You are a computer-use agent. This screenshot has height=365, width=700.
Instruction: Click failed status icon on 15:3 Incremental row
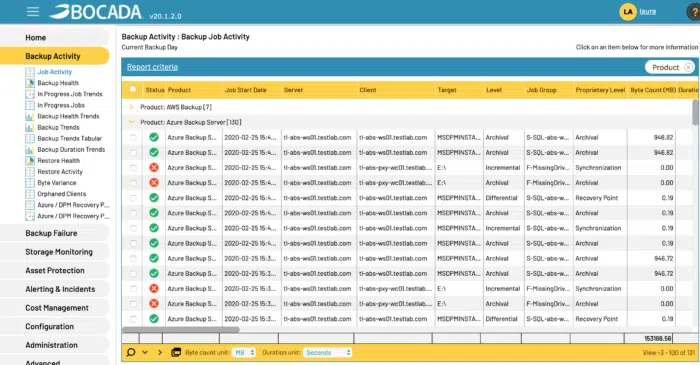pyautogui.click(x=154, y=289)
